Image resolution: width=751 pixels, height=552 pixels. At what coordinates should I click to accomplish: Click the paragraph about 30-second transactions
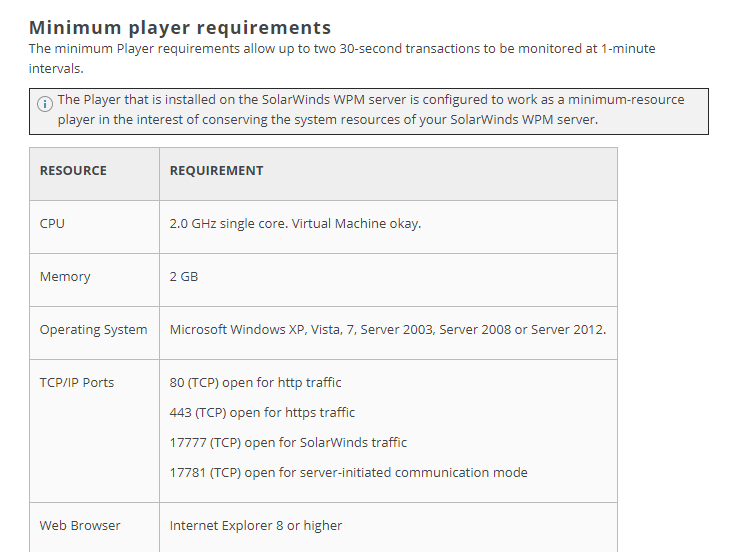point(342,58)
